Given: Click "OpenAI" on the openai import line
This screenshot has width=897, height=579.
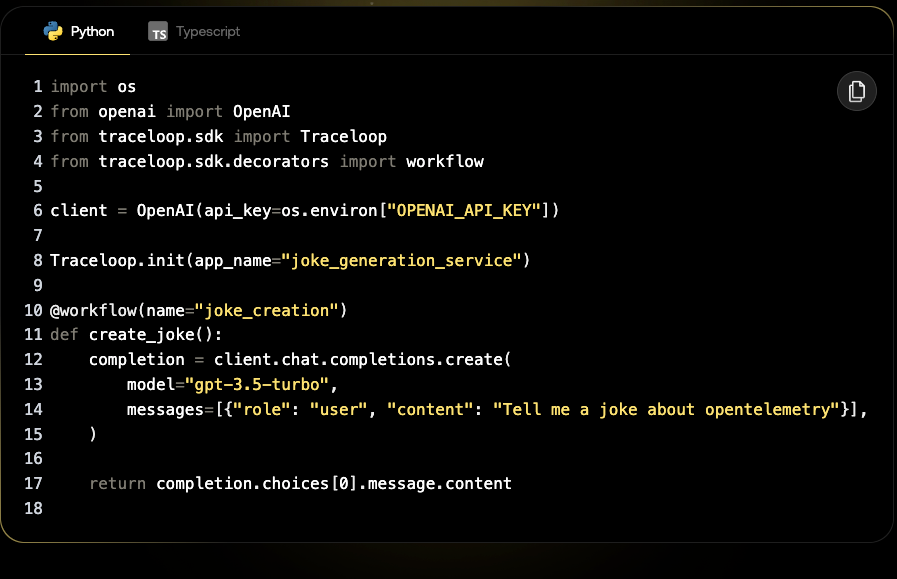Looking at the screenshot, I should point(261,112).
